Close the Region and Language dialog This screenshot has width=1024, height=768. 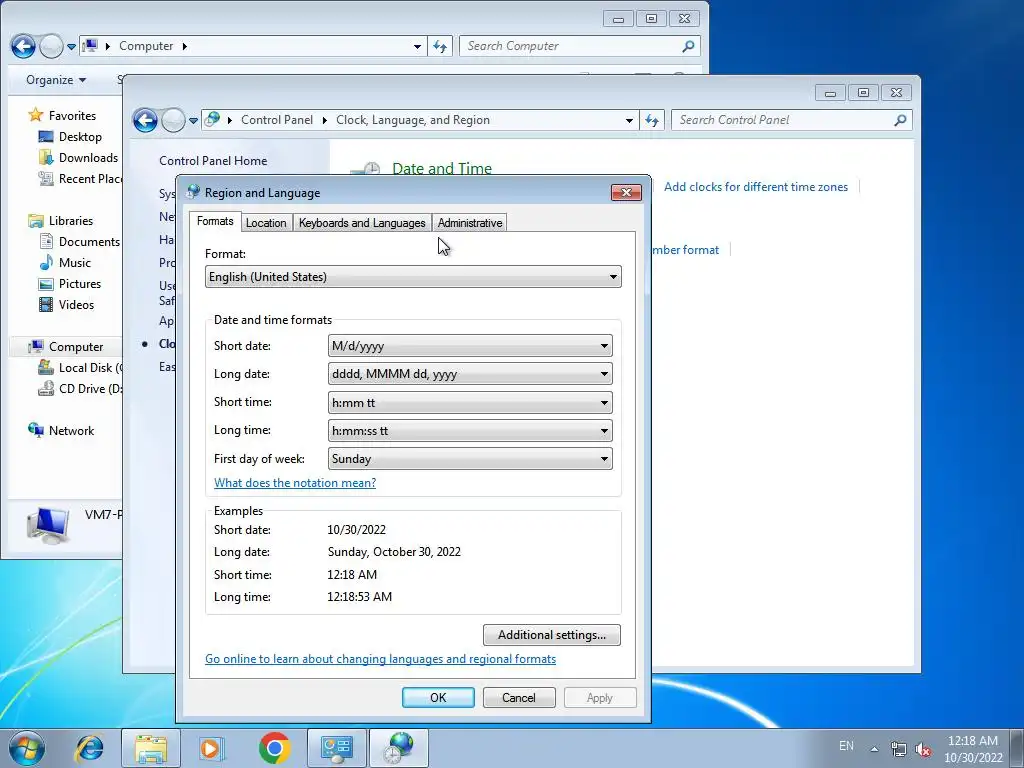626,192
